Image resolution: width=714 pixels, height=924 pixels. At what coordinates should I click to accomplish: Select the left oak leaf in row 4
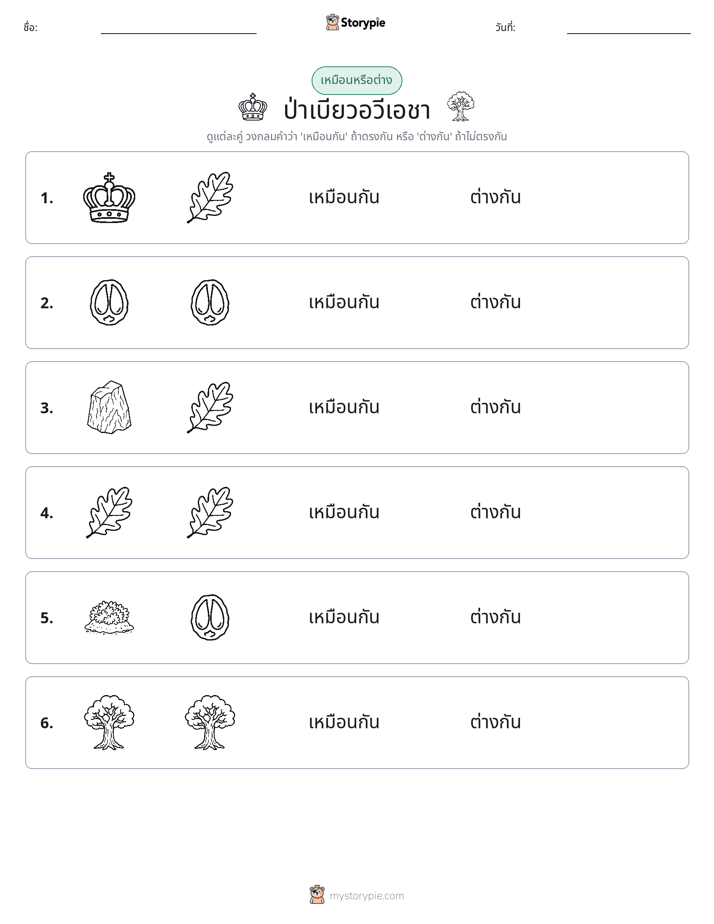(x=109, y=512)
